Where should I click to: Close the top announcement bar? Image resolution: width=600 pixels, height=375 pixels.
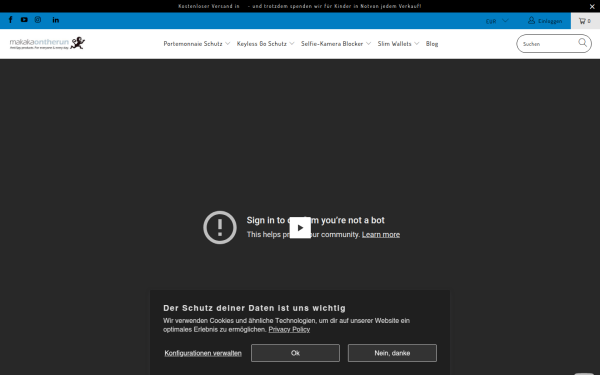tap(592, 6)
